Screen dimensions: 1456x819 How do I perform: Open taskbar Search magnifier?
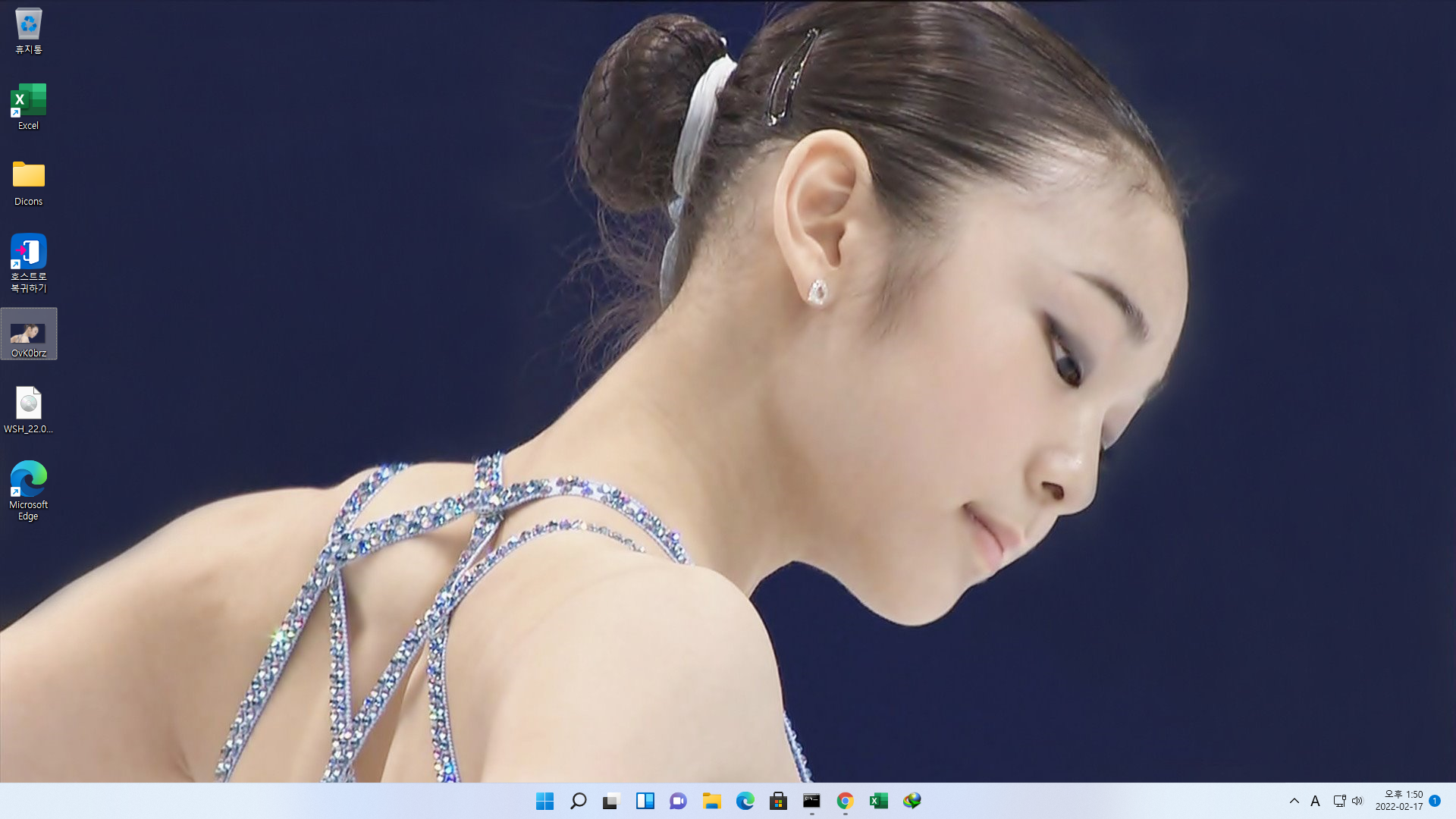(578, 801)
